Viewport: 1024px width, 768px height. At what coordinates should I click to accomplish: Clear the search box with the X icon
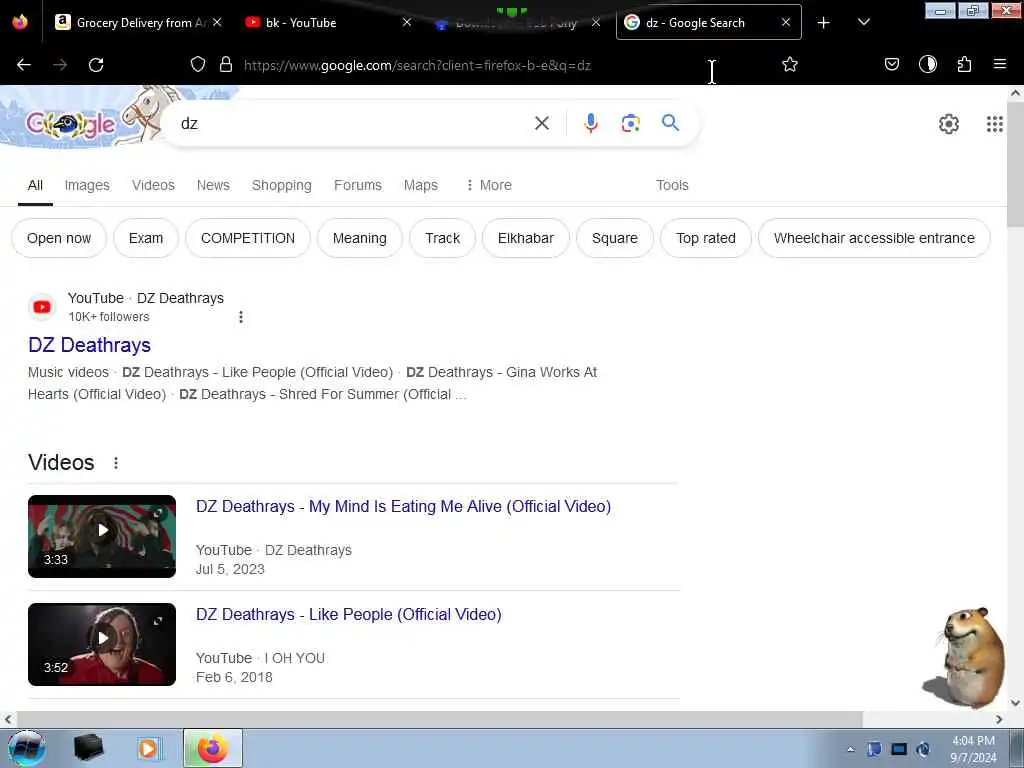pyautogui.click(x=542, y=123)
